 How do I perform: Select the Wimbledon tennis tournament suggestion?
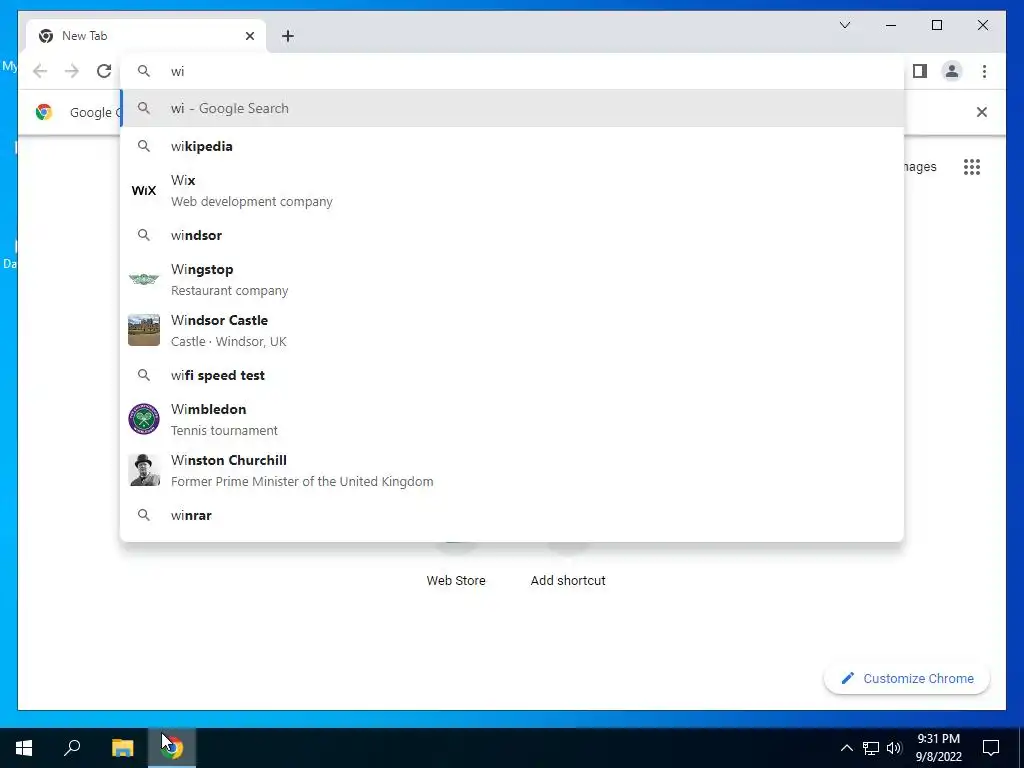(x=513, y=419)
